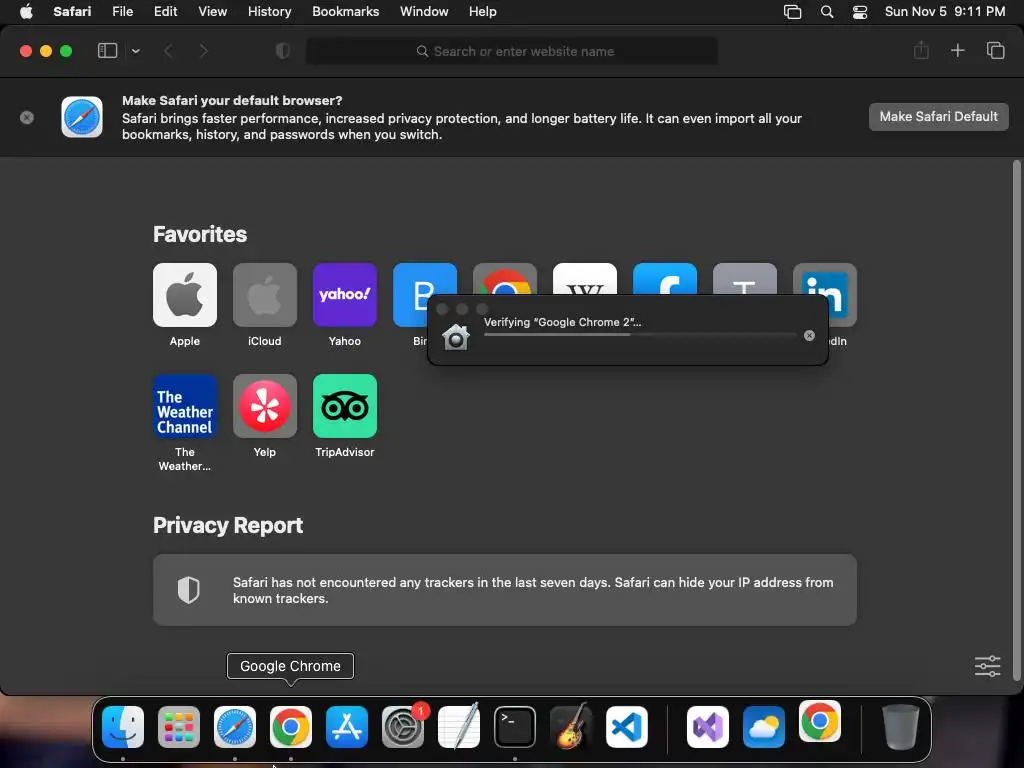This screenshot has height=768, width=1024.
Task: Click Safari icon in the Dock
Action: pyautogui.click(x=234, y=726)
